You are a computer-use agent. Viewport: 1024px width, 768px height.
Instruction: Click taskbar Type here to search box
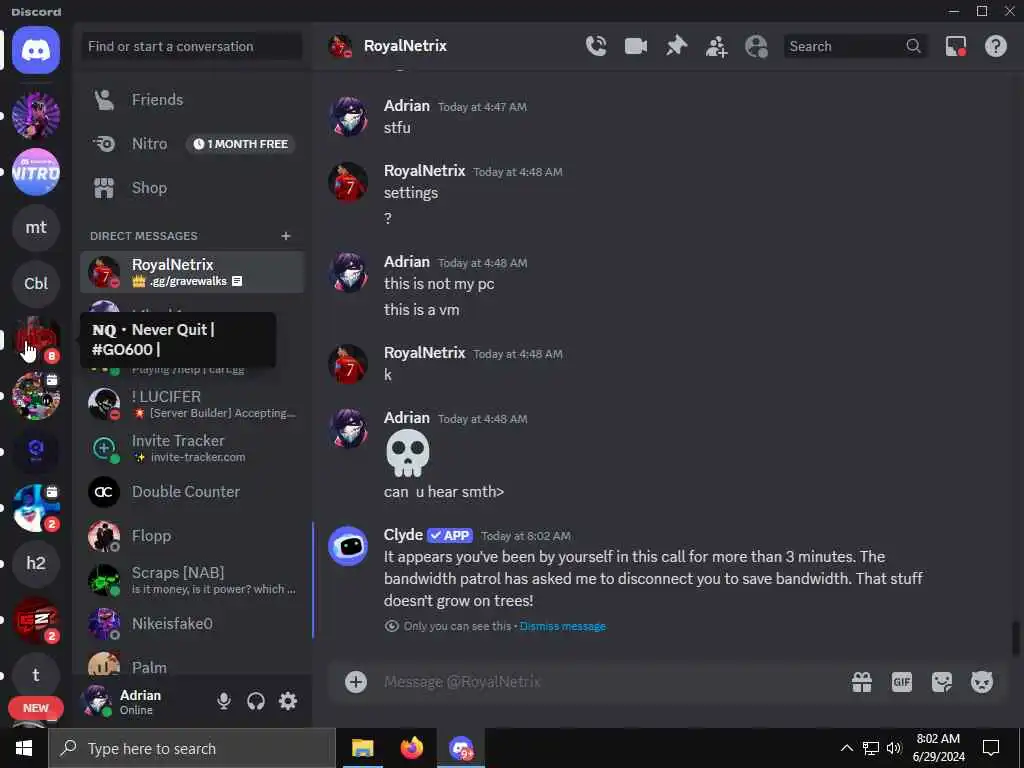click(x=192, y=748)
